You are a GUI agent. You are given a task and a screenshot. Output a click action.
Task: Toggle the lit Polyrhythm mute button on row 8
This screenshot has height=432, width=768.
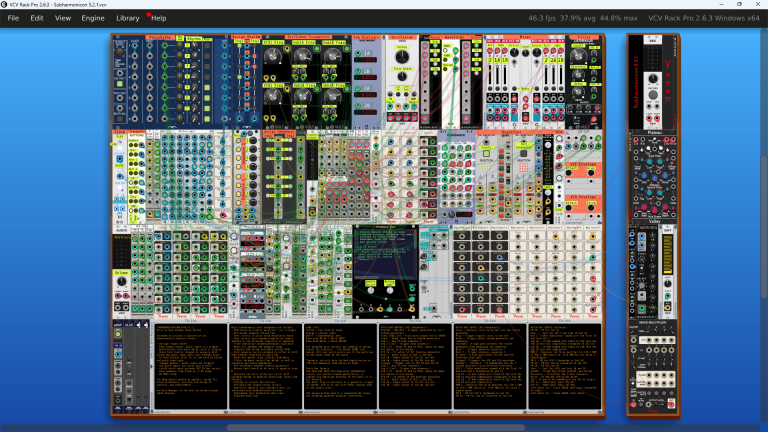207,119
